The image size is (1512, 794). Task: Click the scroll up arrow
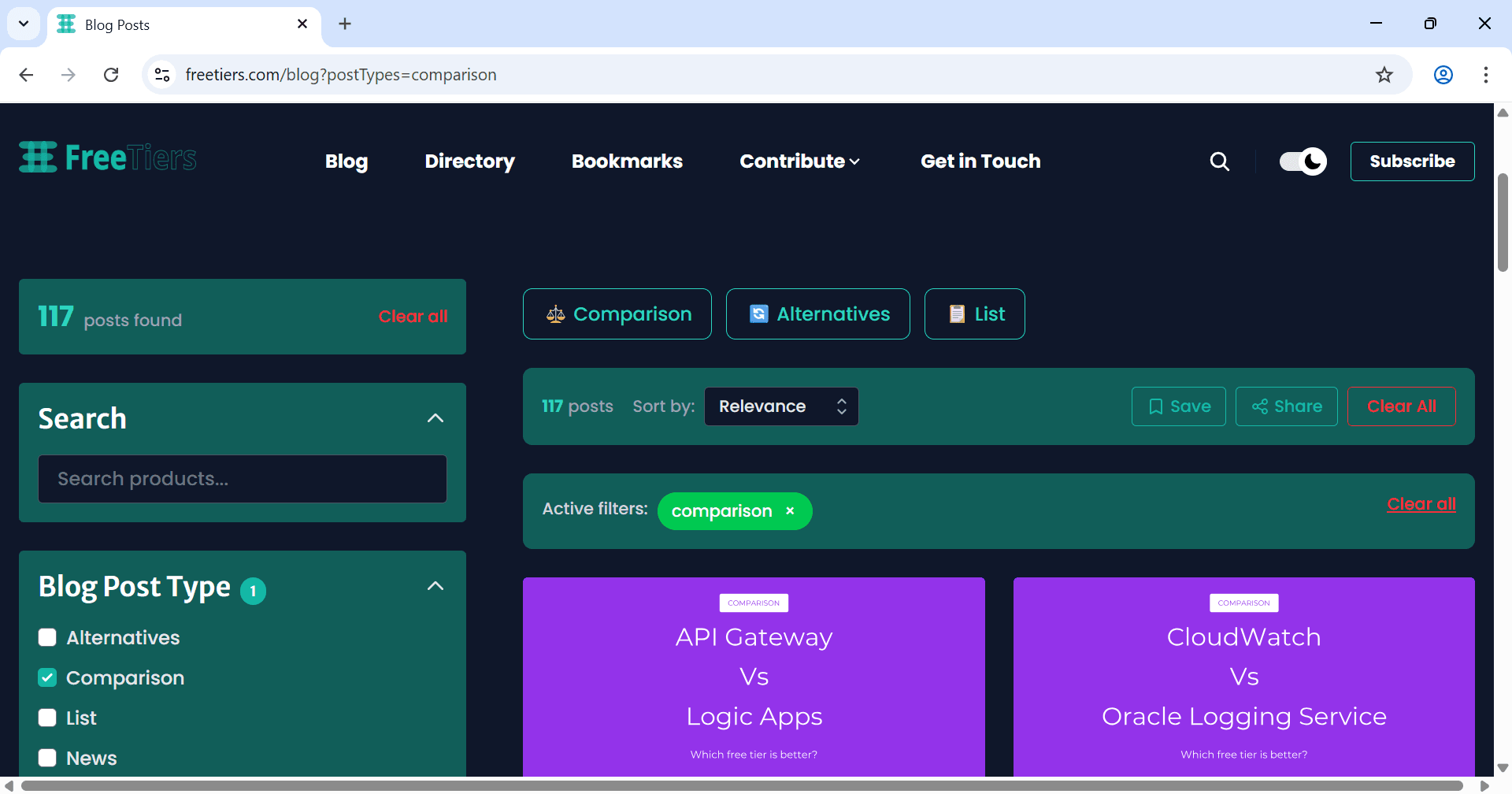pyautogui.click(x=1503, y=113)
